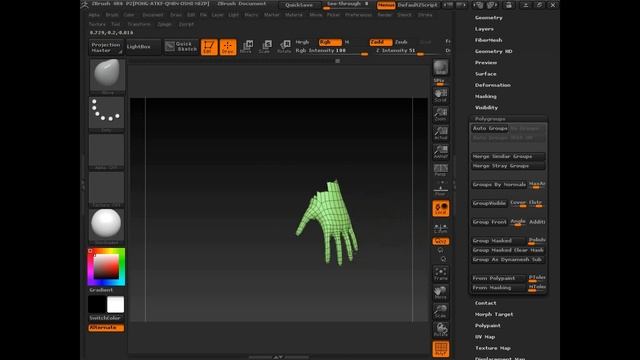The width and height of the screenshot is (640, 360).
Task: Toggle XYZ rotation mode
Action: (440, 241)
